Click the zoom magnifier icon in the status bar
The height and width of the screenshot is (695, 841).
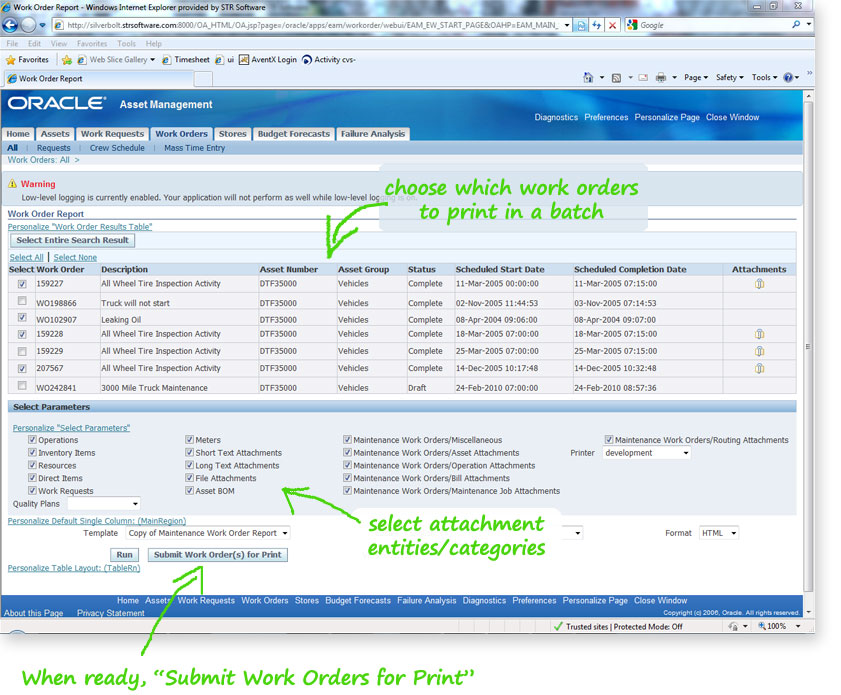coord(762,626)
